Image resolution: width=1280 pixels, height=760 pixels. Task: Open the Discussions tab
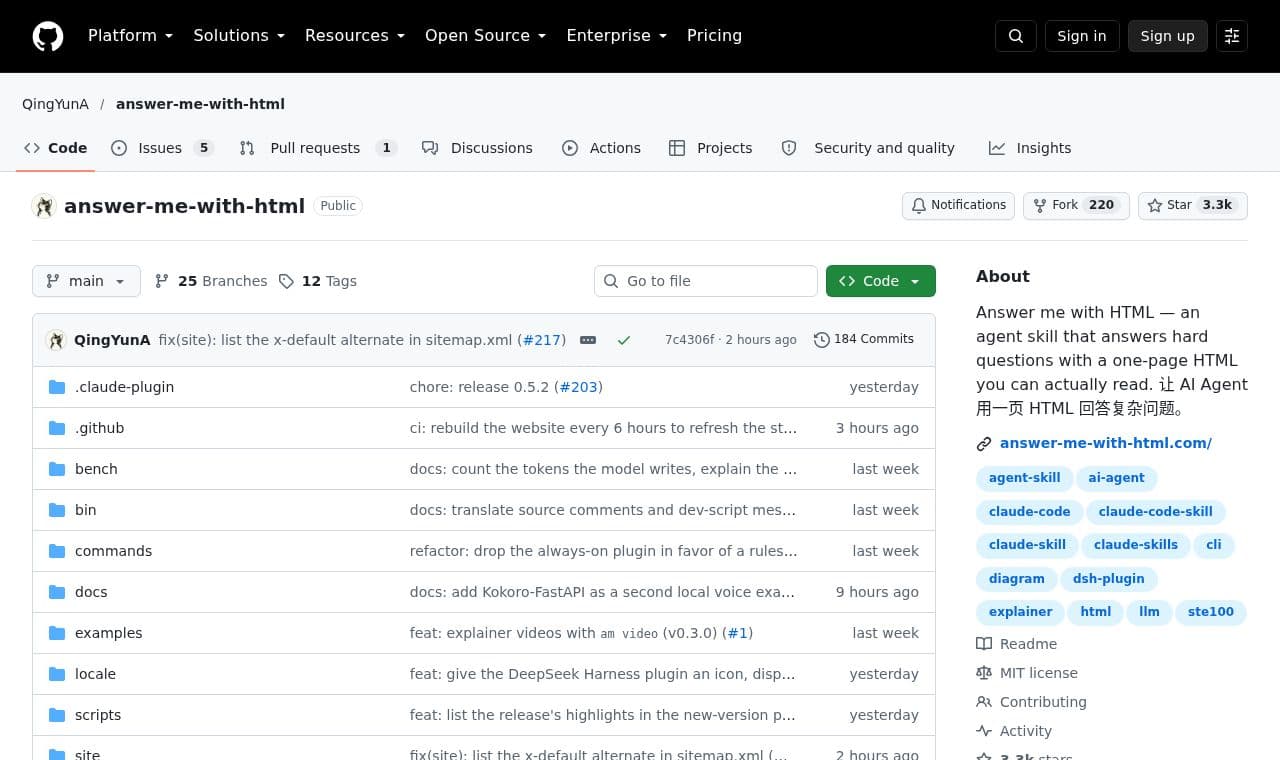point(477,148)
